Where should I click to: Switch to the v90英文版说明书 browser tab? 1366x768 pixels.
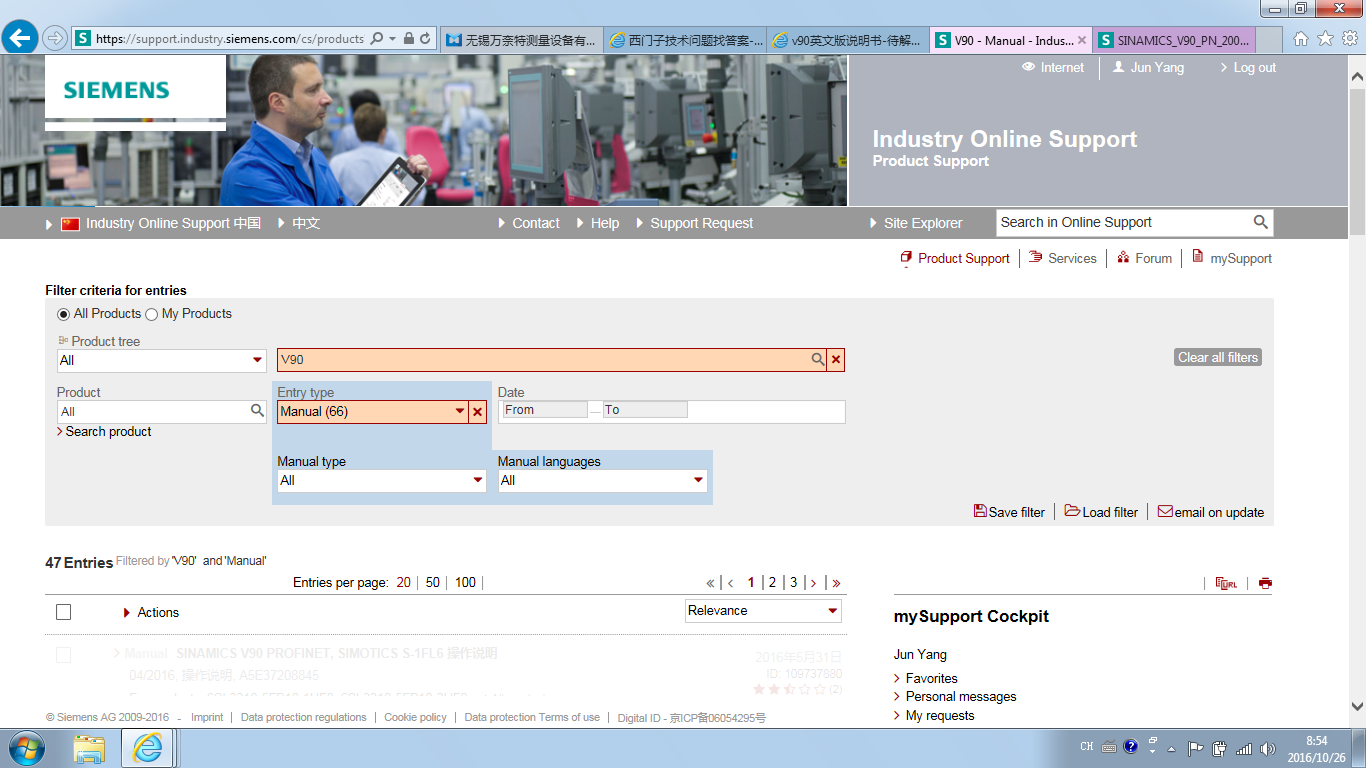(x=849, y=40)
